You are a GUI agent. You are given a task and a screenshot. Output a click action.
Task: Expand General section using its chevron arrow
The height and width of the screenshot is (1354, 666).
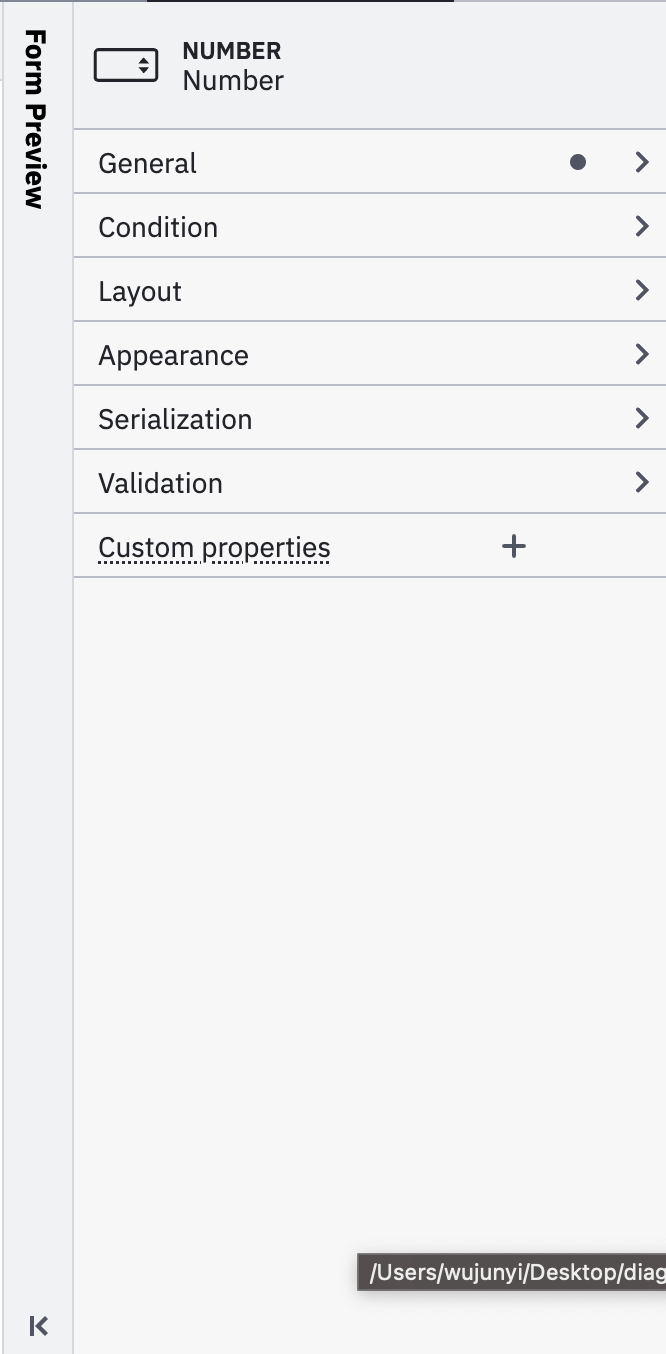642,162
